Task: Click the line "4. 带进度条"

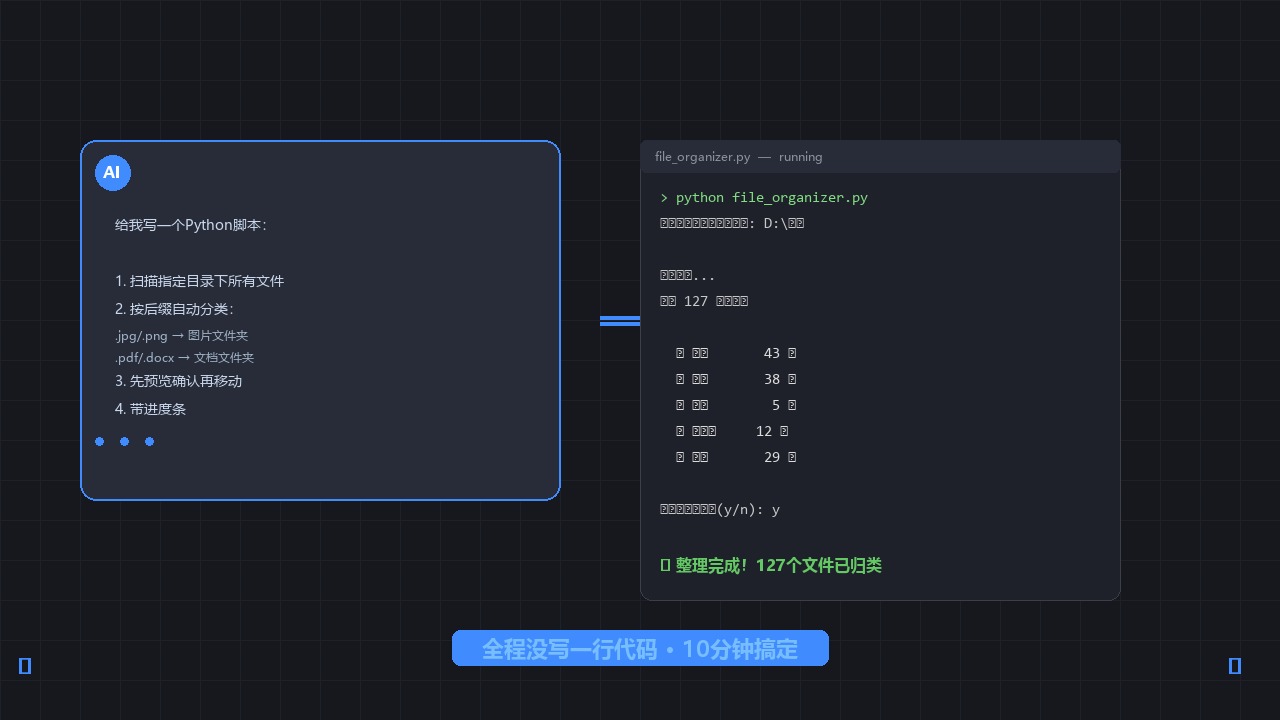Action: (x=151, y=409)
